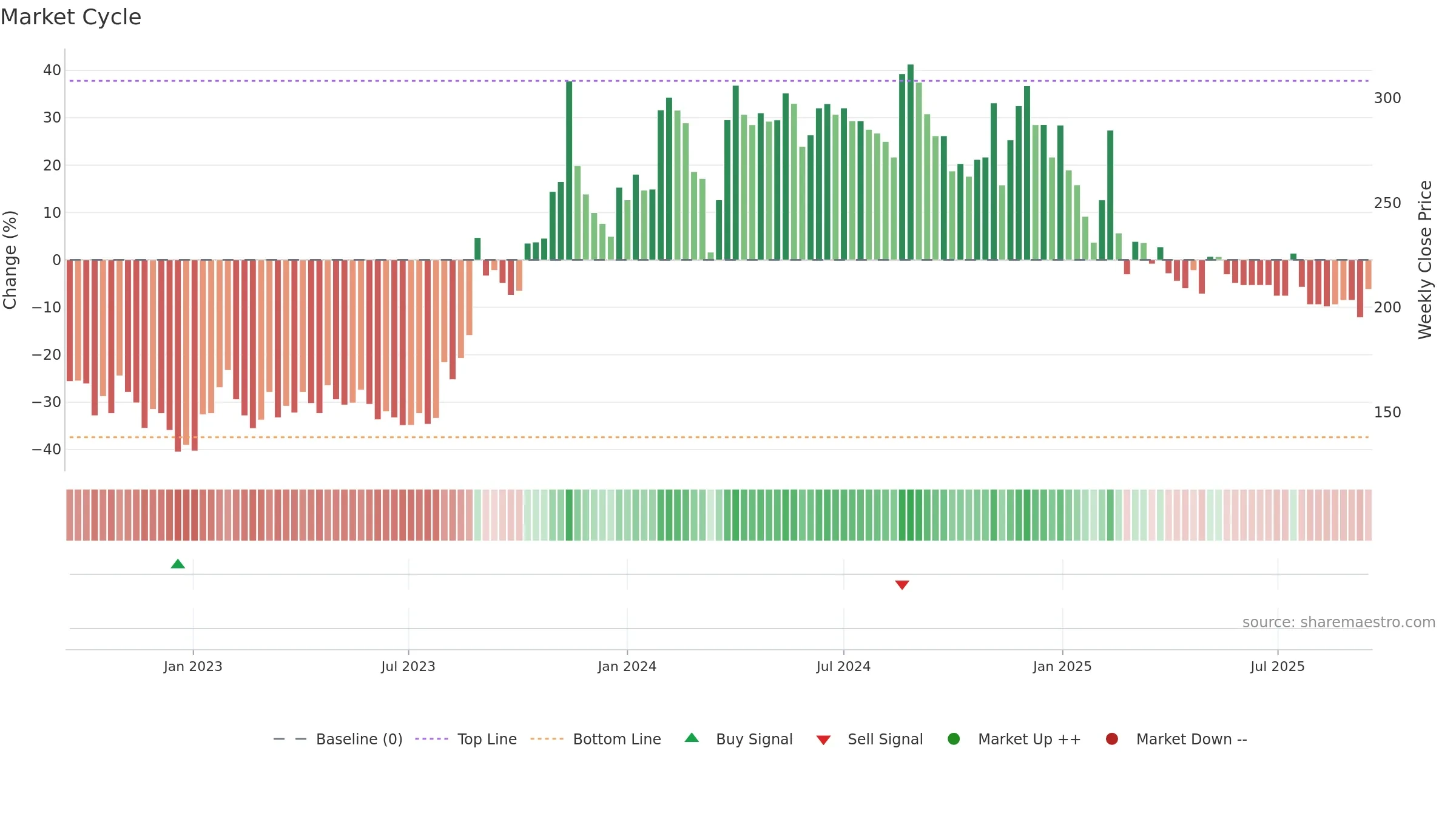Click the Jan 2023 x-axis label
Screen dimensions: 1456x819
point(193,667)
